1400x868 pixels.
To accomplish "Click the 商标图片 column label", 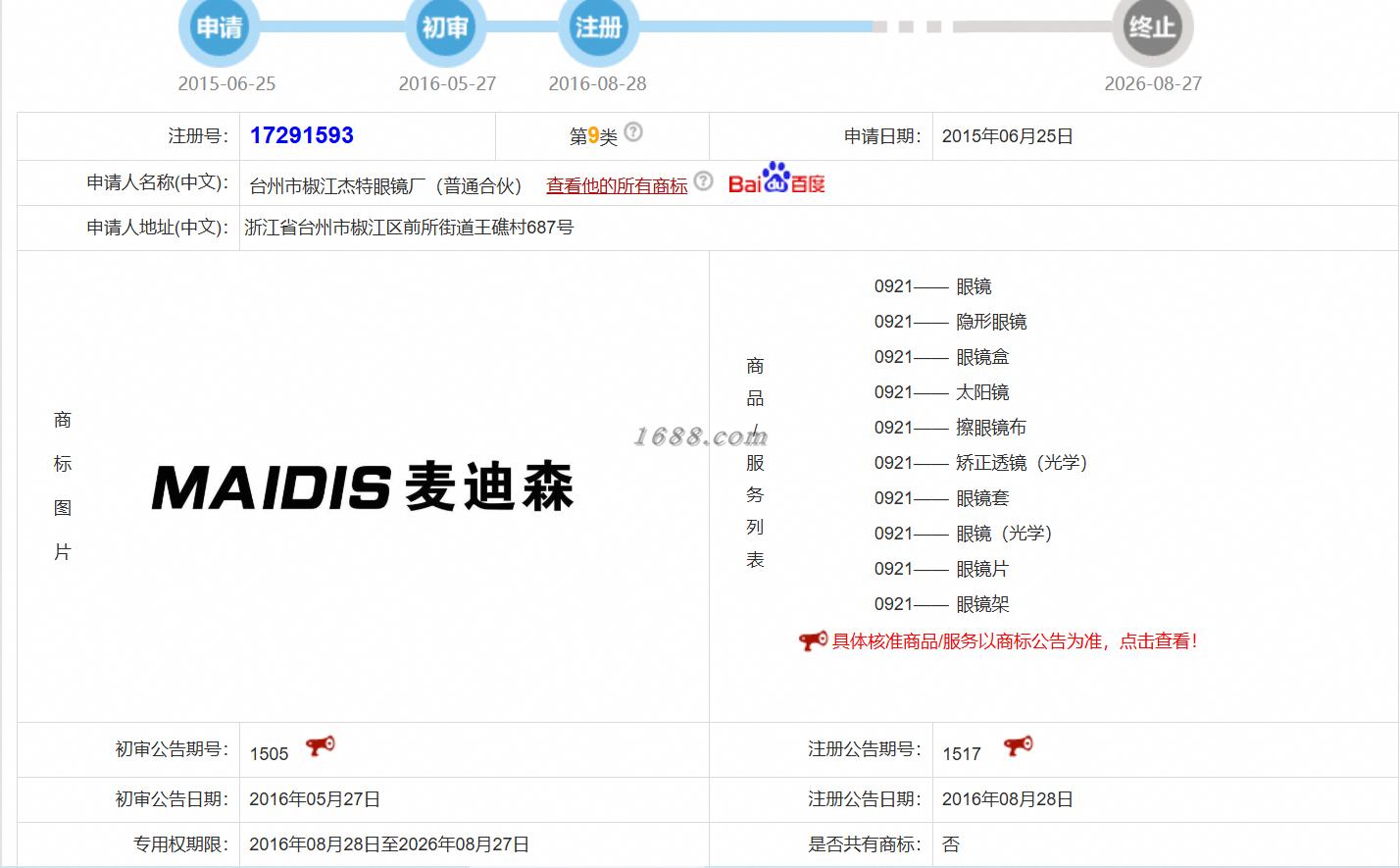I will point(62,486).
